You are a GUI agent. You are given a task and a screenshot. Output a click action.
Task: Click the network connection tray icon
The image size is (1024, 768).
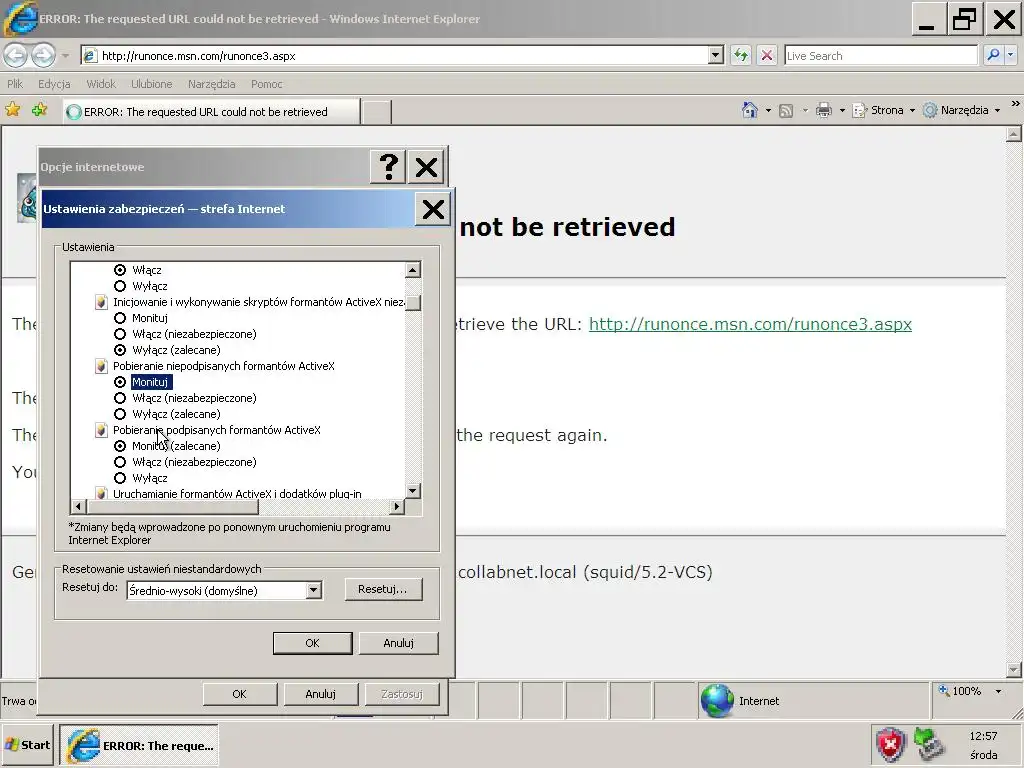(x=927, y=745)
